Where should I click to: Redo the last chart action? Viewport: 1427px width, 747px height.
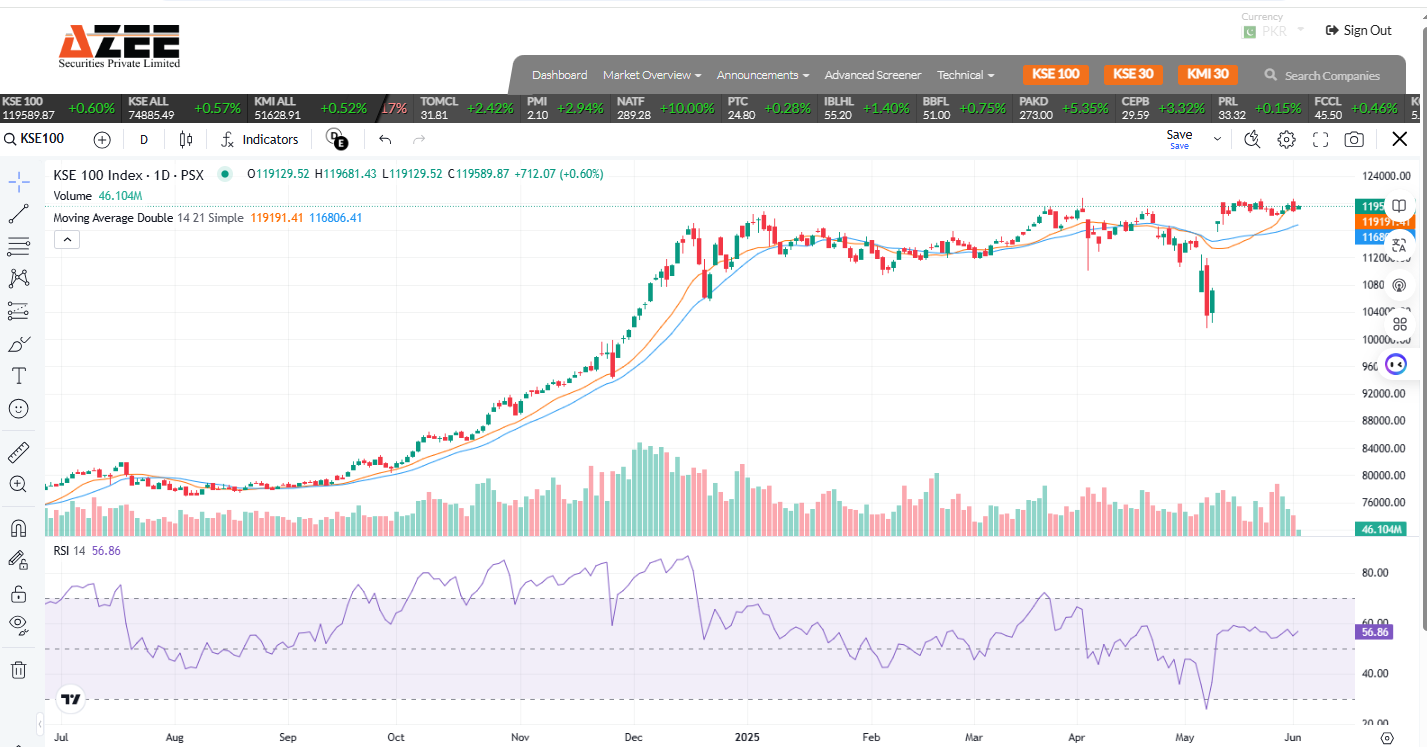pos(419,140)
